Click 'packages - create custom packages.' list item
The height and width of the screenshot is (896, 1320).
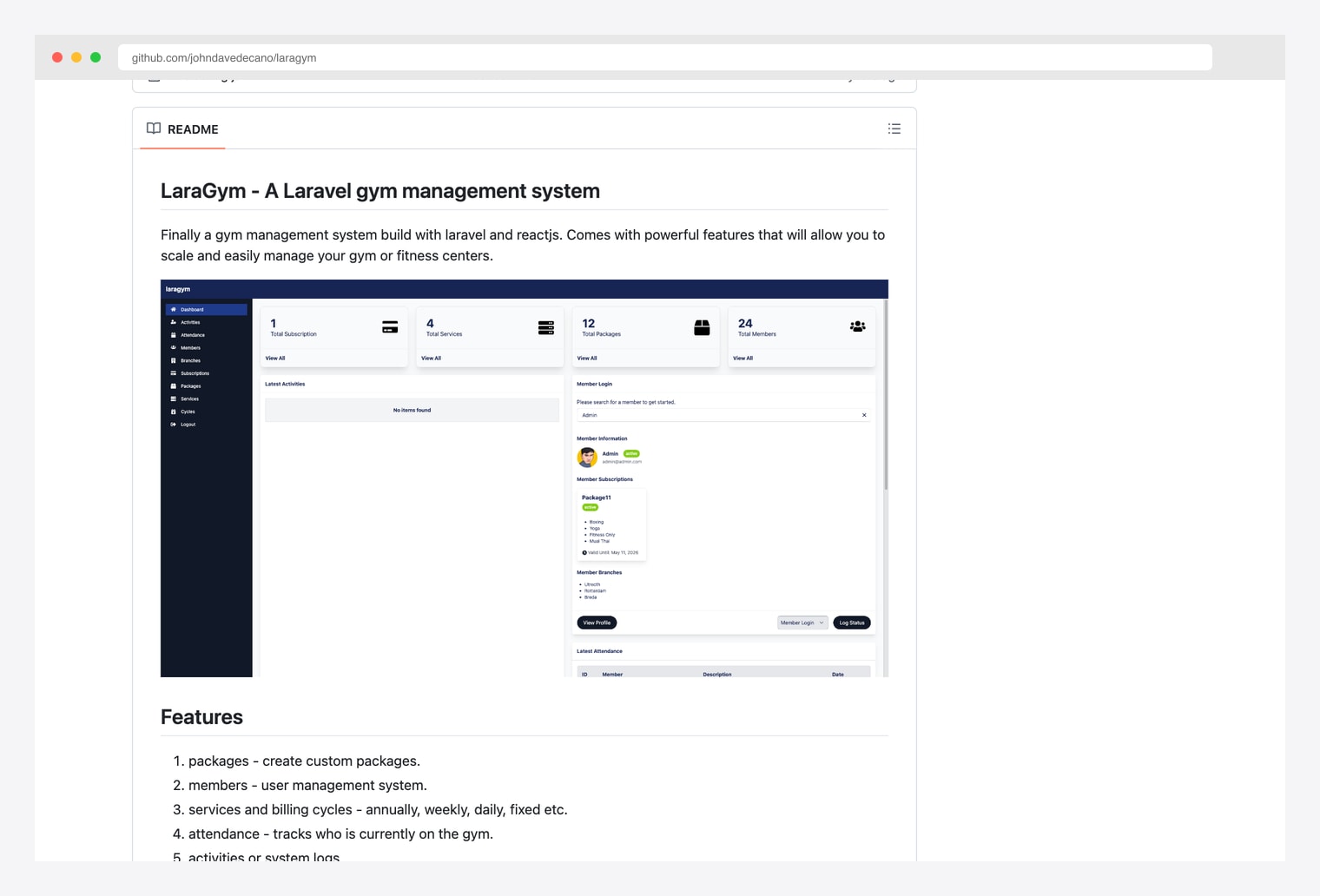(304, 761)
